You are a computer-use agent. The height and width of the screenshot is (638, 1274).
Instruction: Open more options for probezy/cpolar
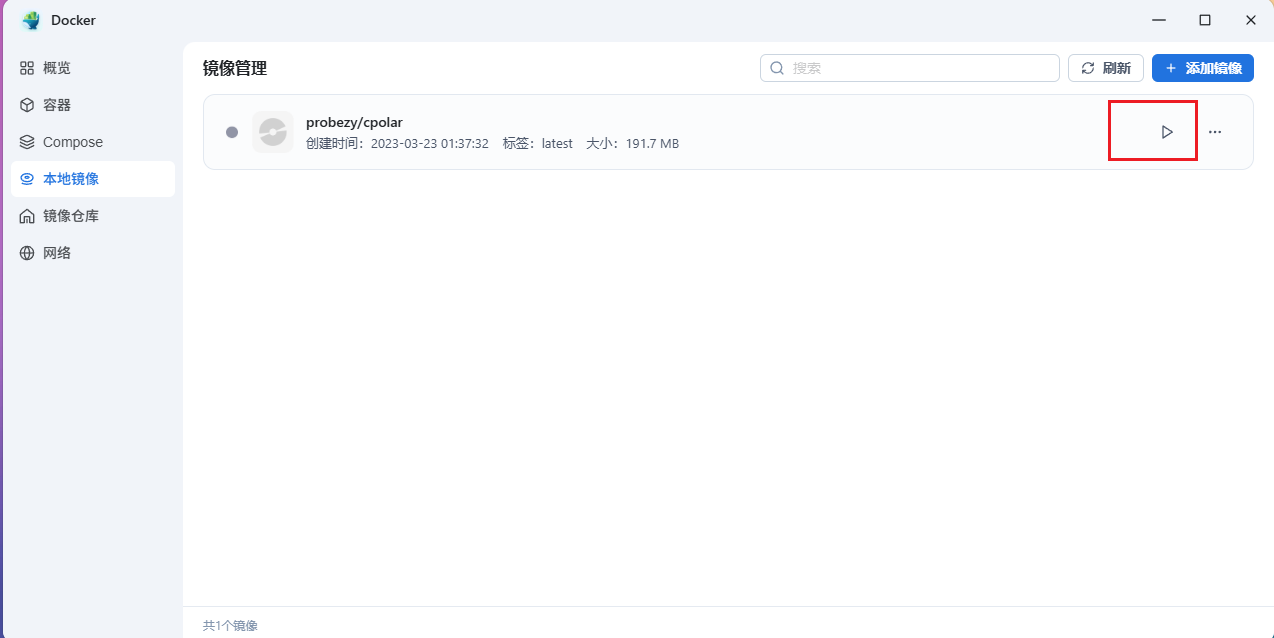coord(1215,132)
